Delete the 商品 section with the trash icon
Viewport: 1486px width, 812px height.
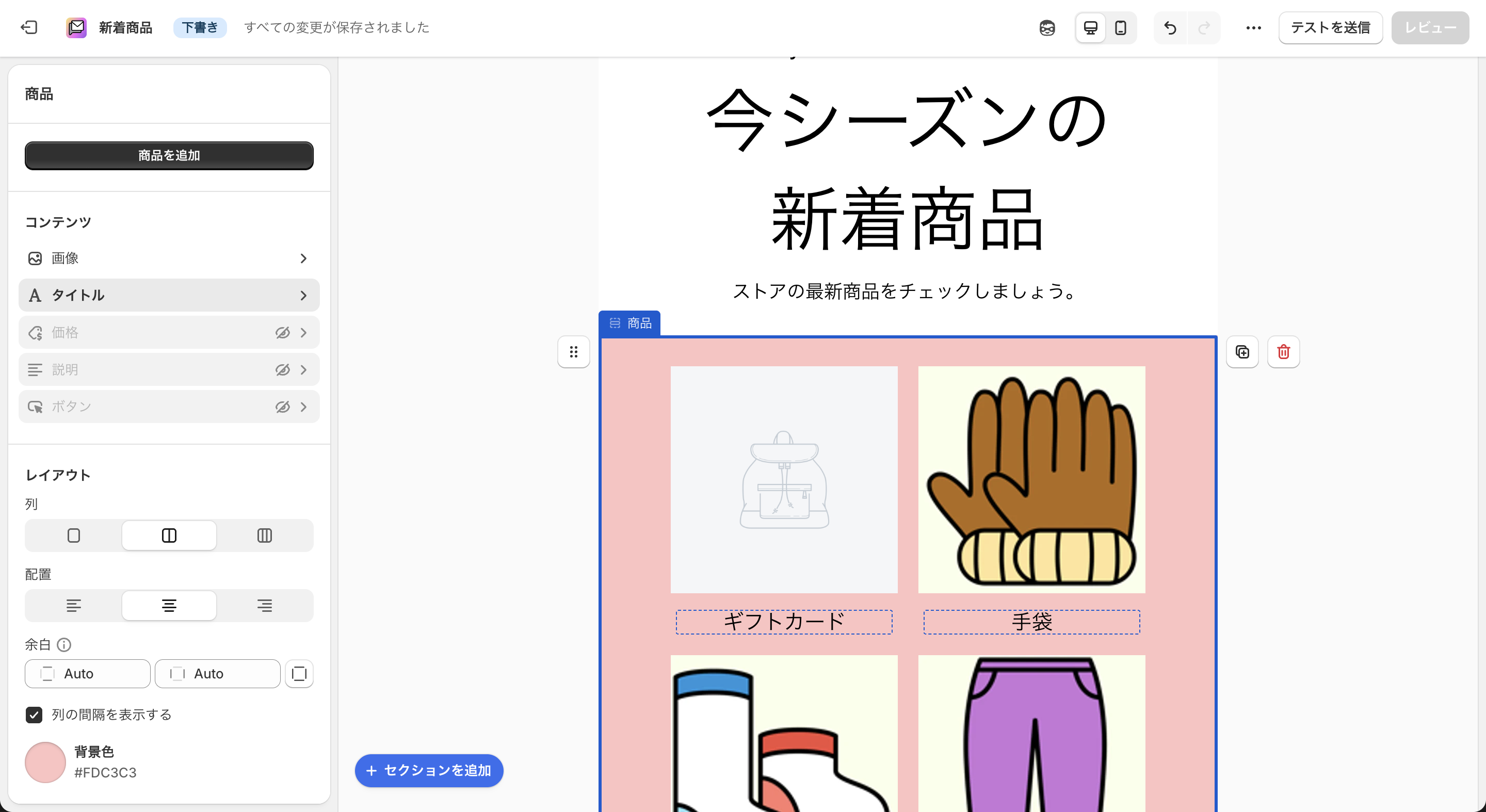coord(1283,352)
